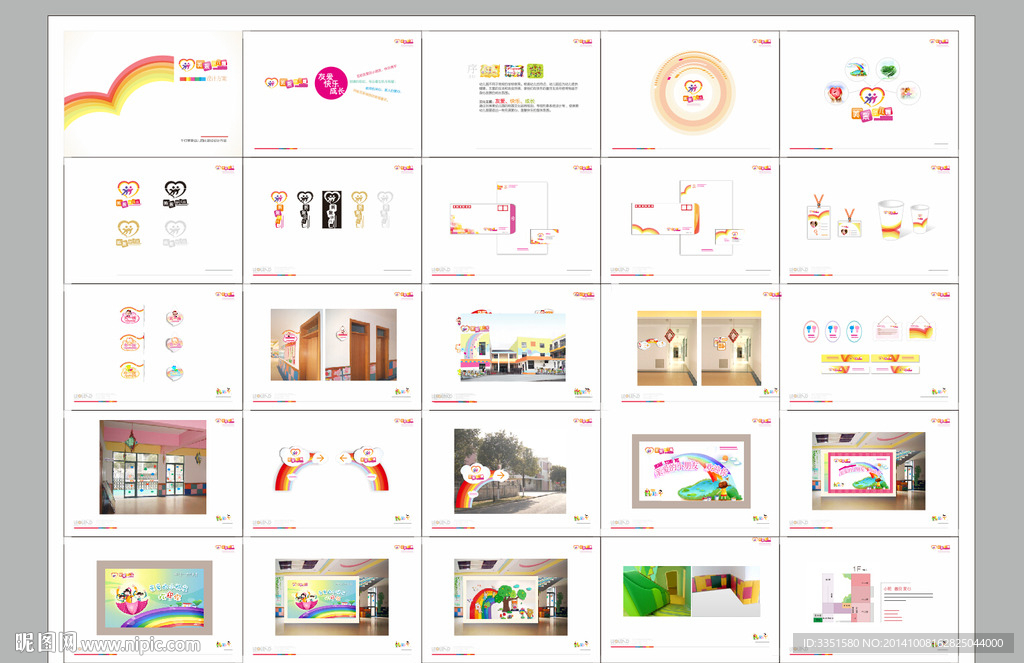Open the preface text page
The height and width of the screenshot is (663, 1024).
[x=511, y=93]
